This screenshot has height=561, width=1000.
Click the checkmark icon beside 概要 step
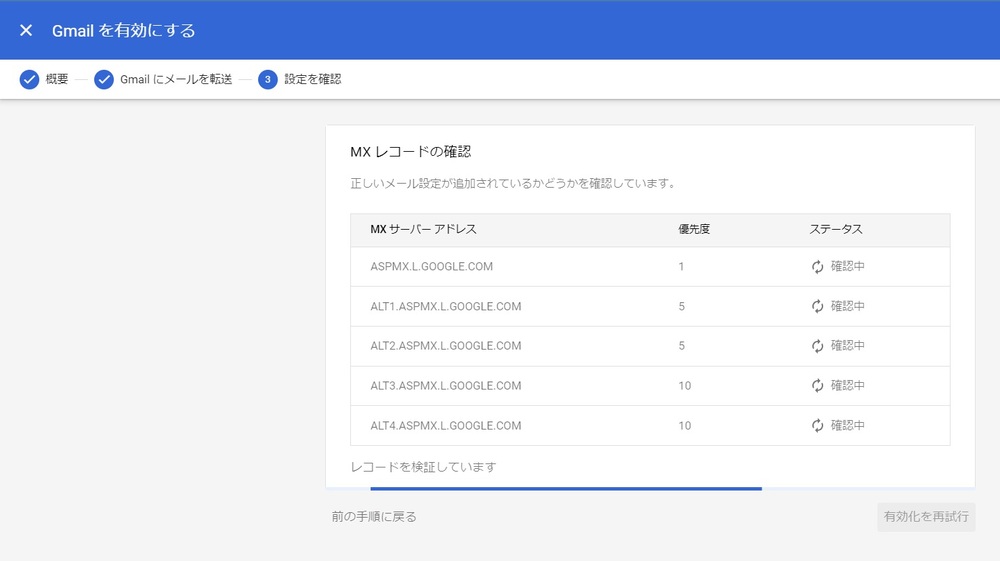[29, 79]
